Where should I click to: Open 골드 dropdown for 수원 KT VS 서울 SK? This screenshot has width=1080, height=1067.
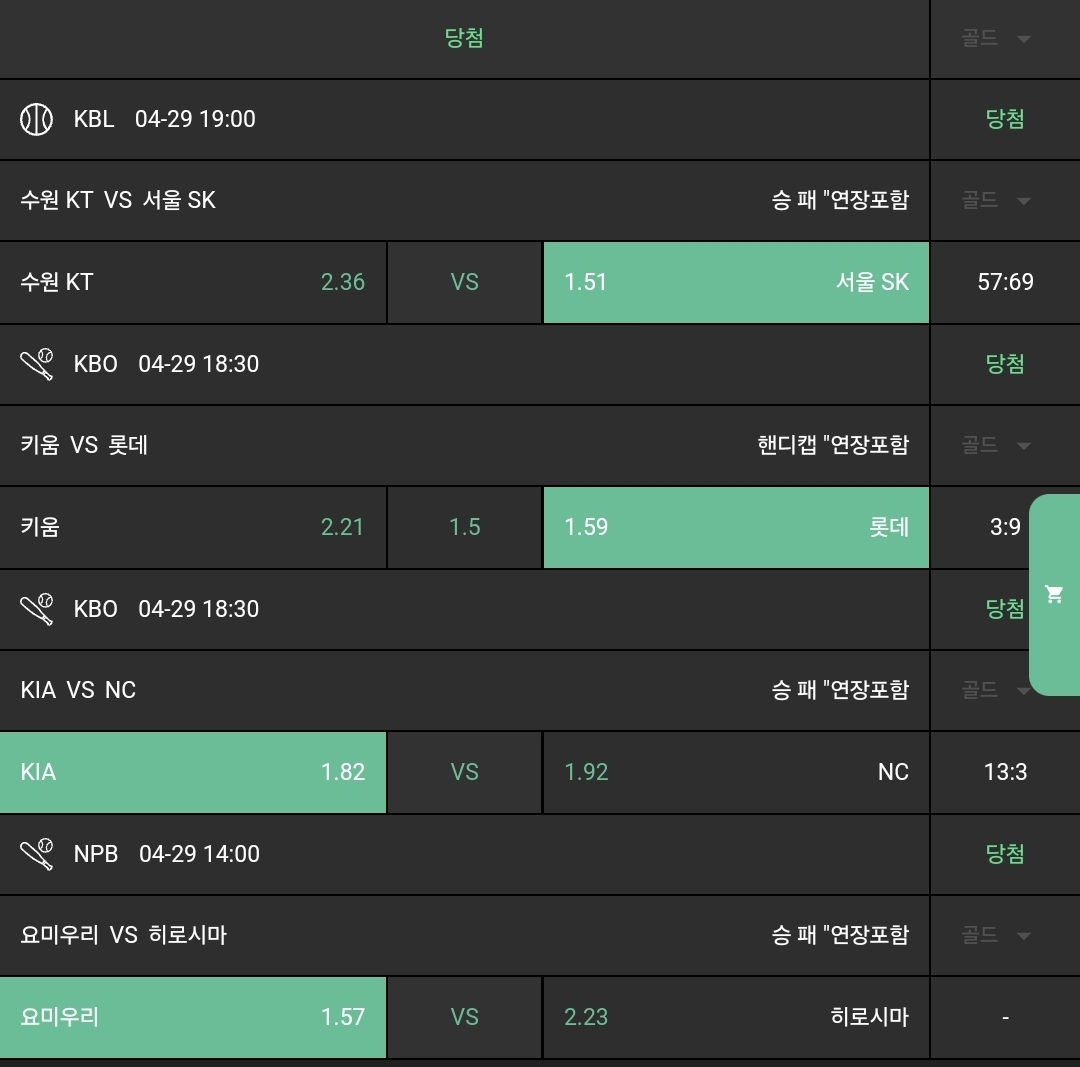(996, 200)
